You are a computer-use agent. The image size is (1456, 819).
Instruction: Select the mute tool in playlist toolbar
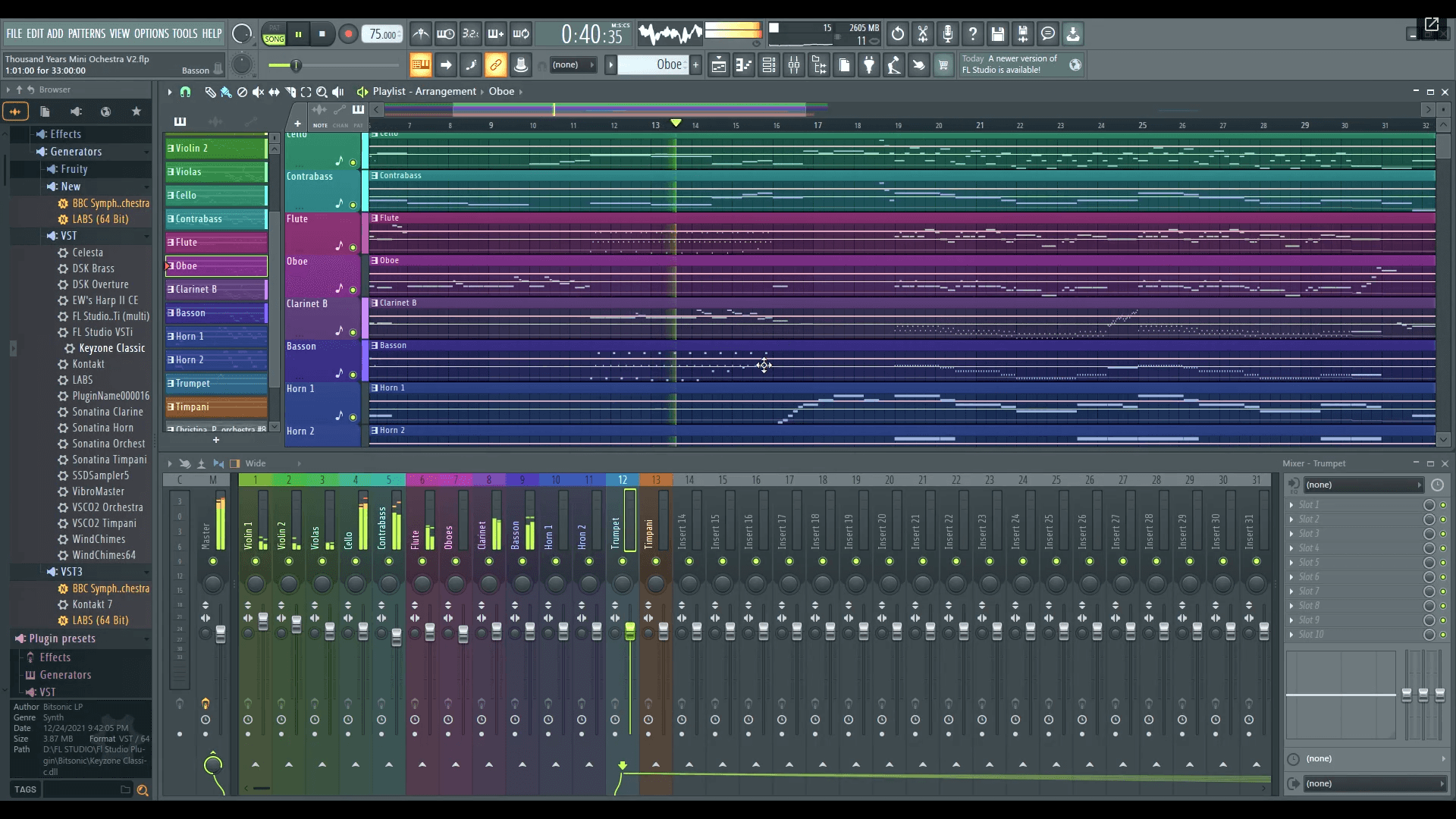tap(258, 92)
